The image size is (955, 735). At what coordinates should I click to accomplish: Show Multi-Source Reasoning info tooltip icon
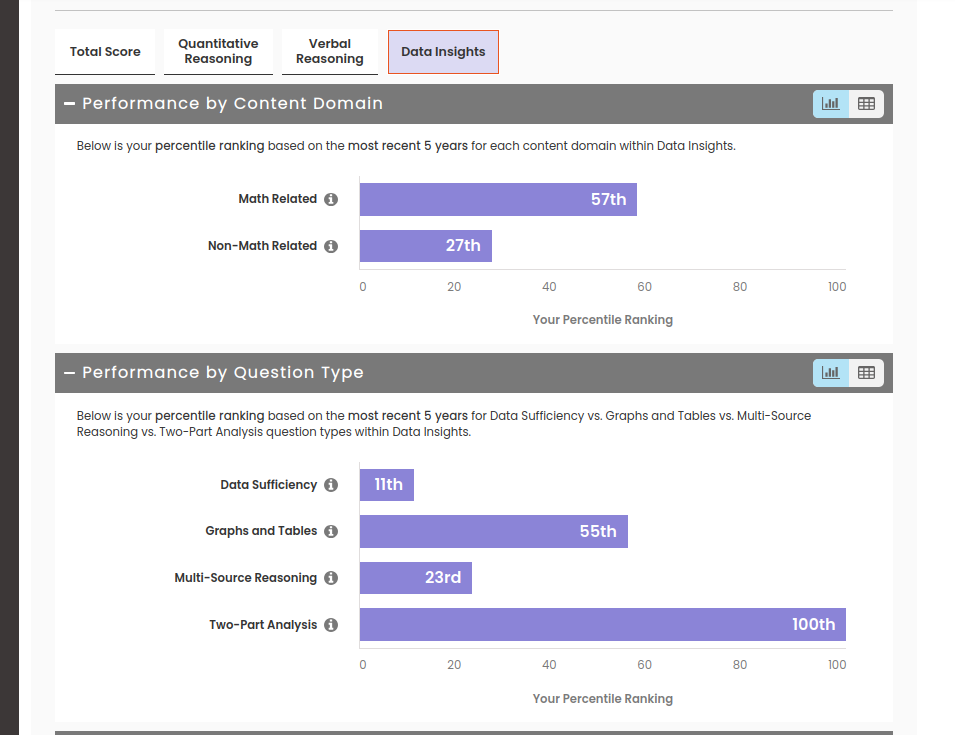tap(331, 578)
